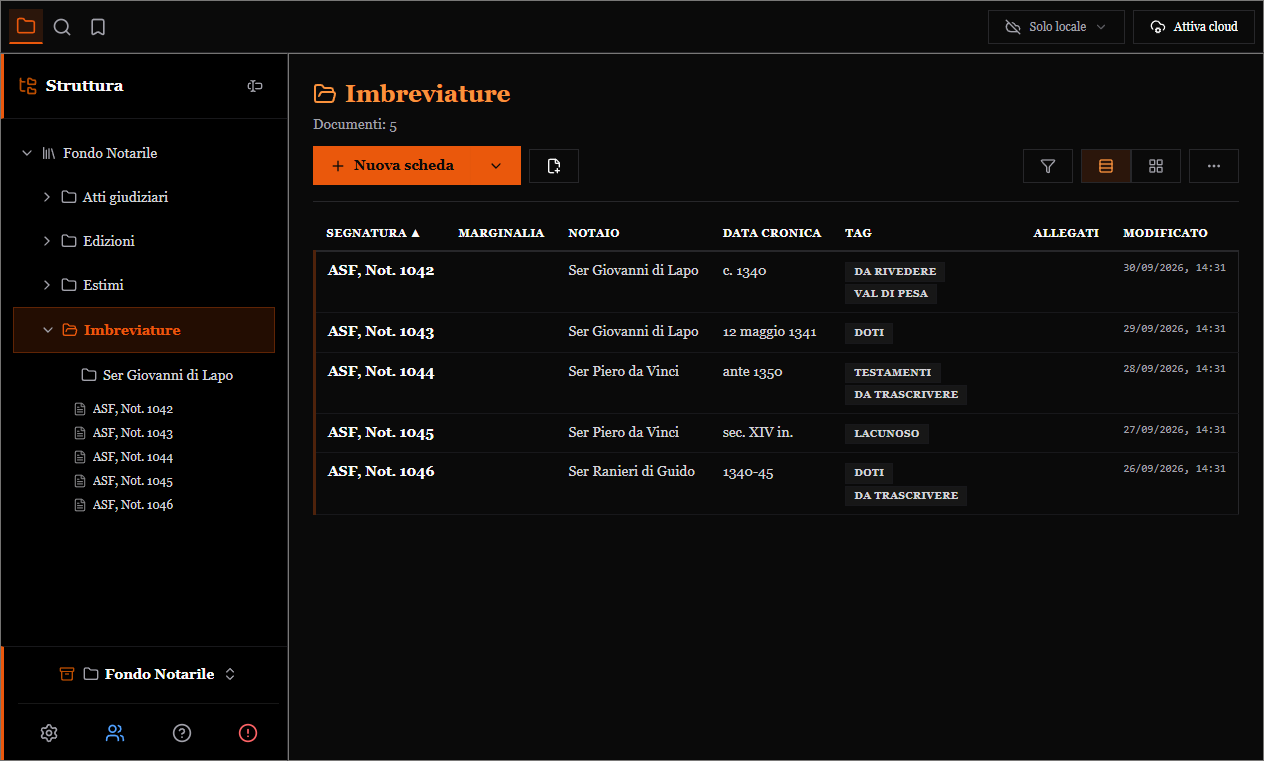This screenshot has height=761, width=1264.
Task: Open ASF, Not. 1046 in sidebar tree
Action: pos(133,505)
